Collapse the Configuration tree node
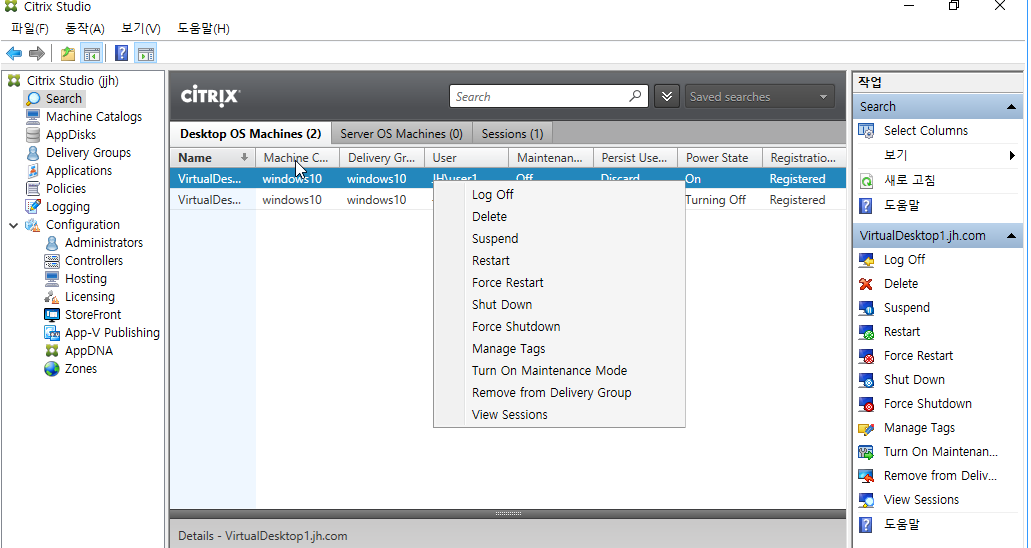 pyautogui.click(x=13, y=225)
